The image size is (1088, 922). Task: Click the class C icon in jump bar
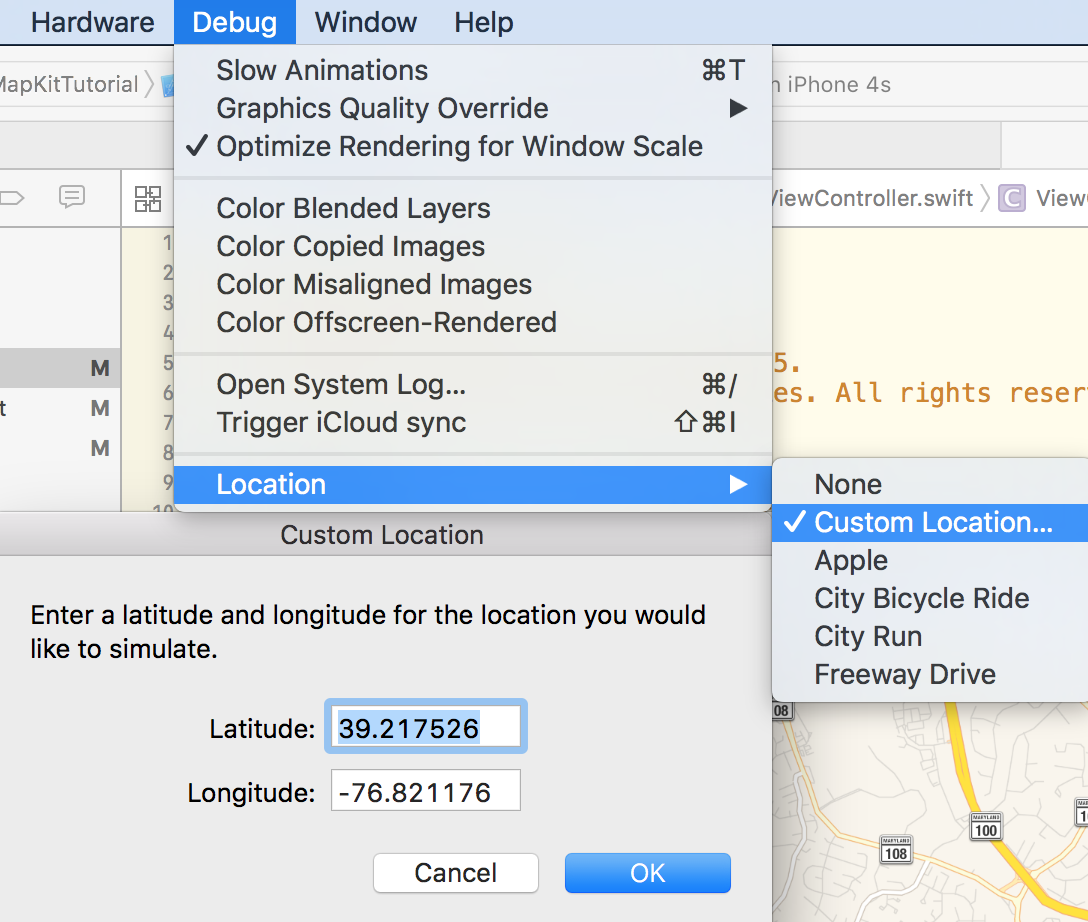click(x=1012, y=198)
